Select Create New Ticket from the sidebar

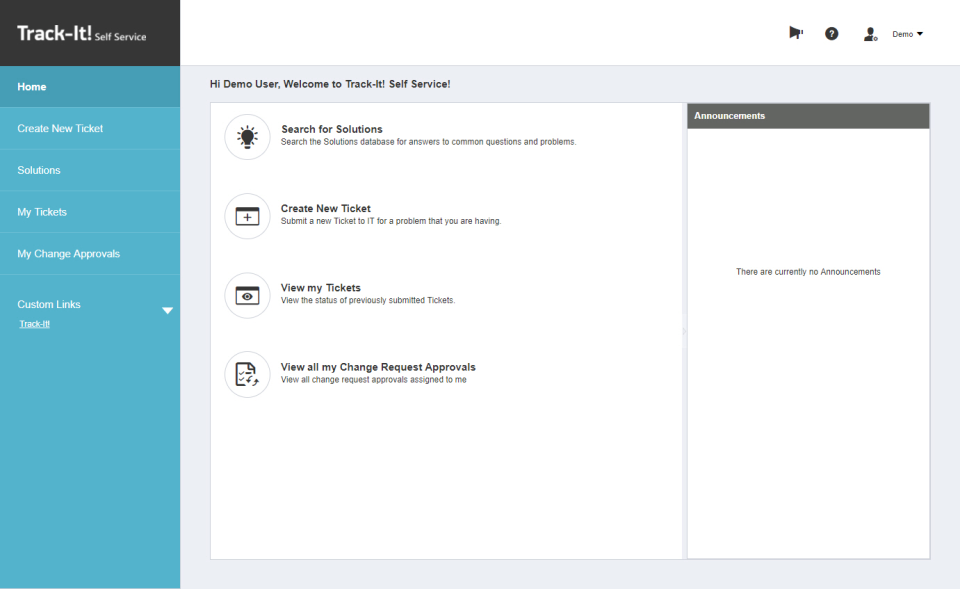[60, 128]
